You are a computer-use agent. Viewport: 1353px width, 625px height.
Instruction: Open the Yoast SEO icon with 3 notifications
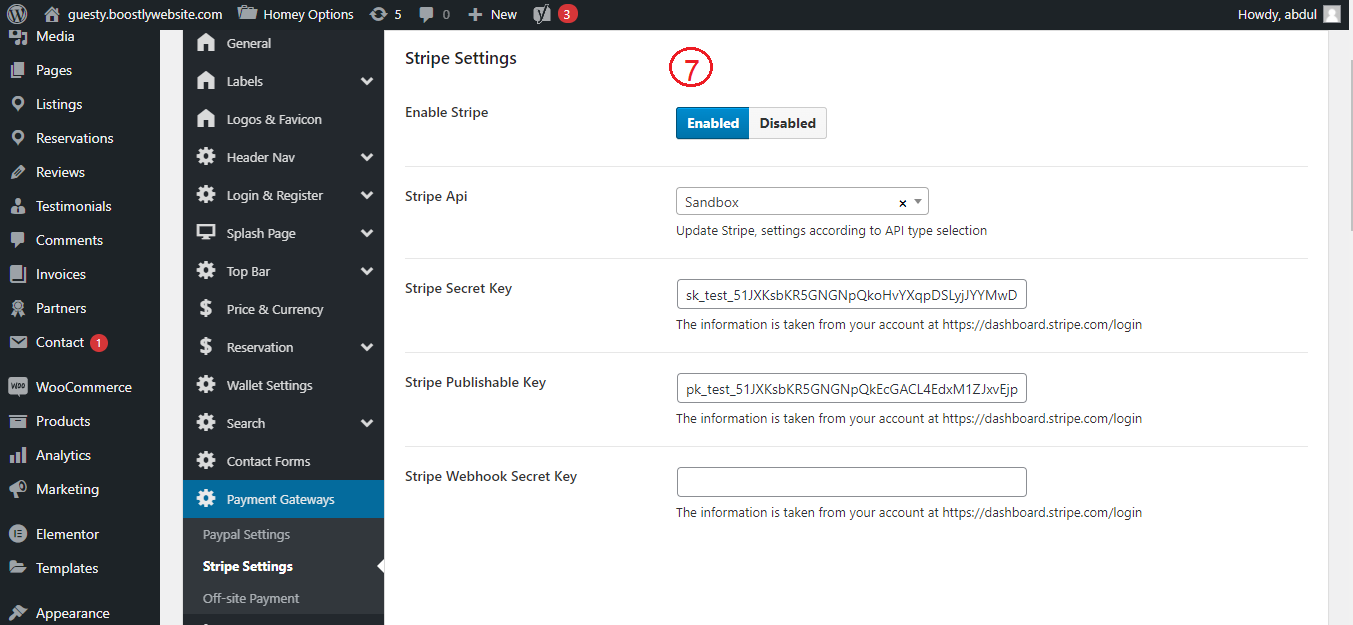pos(542,14)
